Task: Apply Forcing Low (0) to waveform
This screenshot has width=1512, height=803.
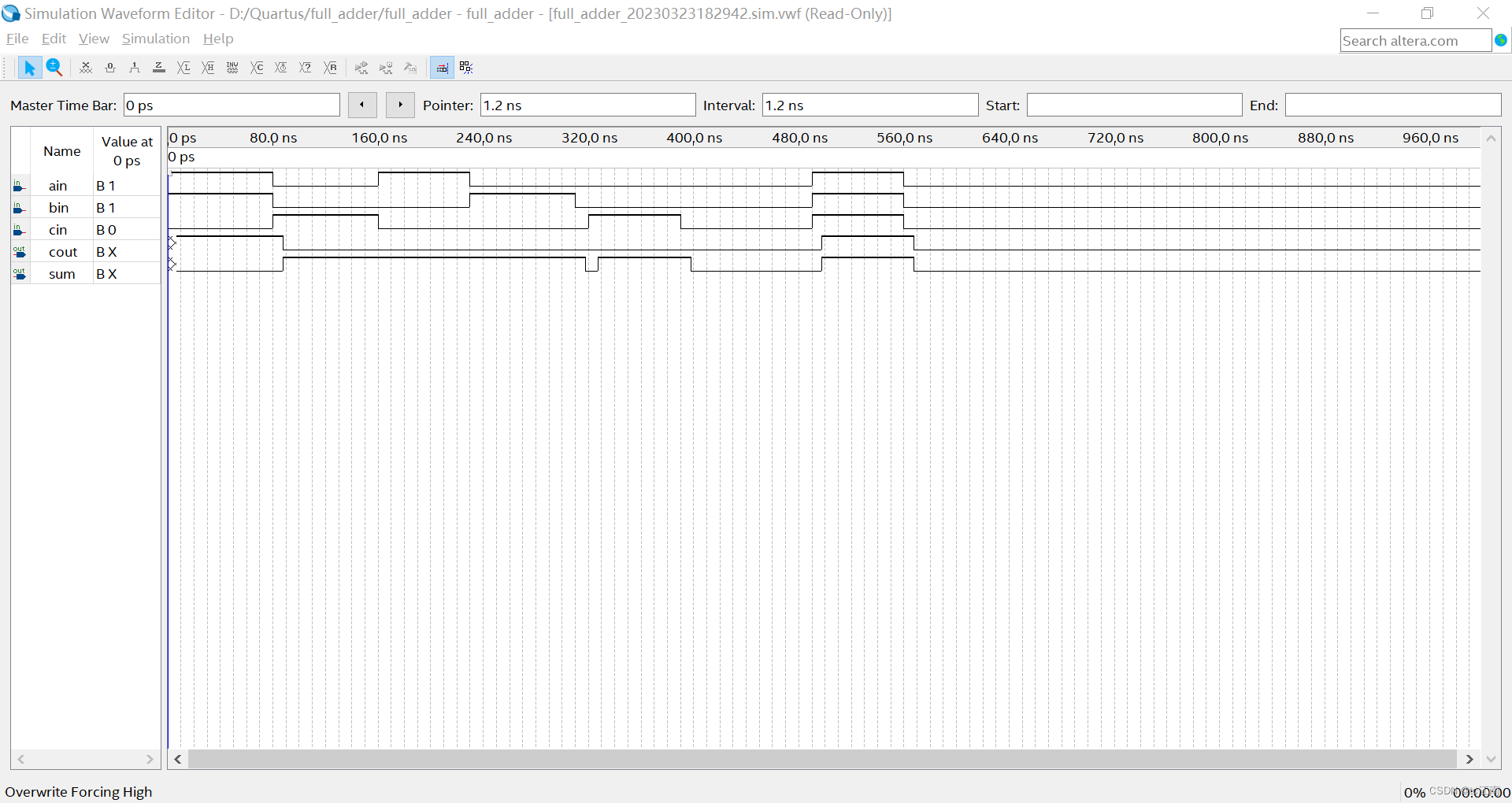Action: (110, 68)
